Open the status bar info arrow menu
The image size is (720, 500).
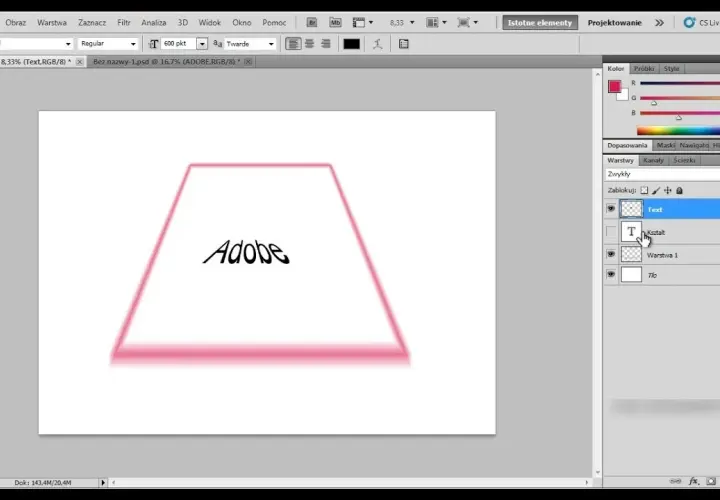coord(103,483)
